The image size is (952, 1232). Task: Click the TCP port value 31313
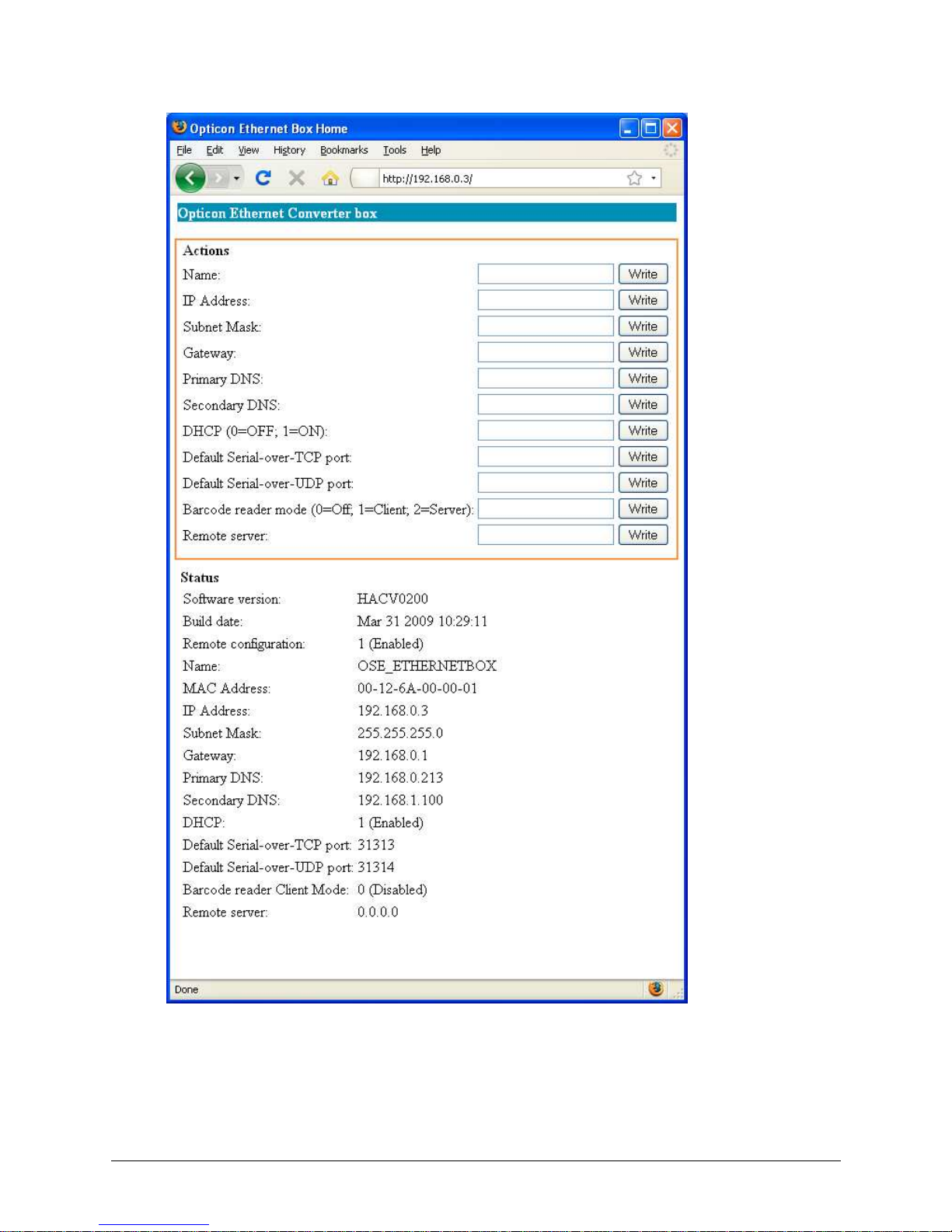376,845
